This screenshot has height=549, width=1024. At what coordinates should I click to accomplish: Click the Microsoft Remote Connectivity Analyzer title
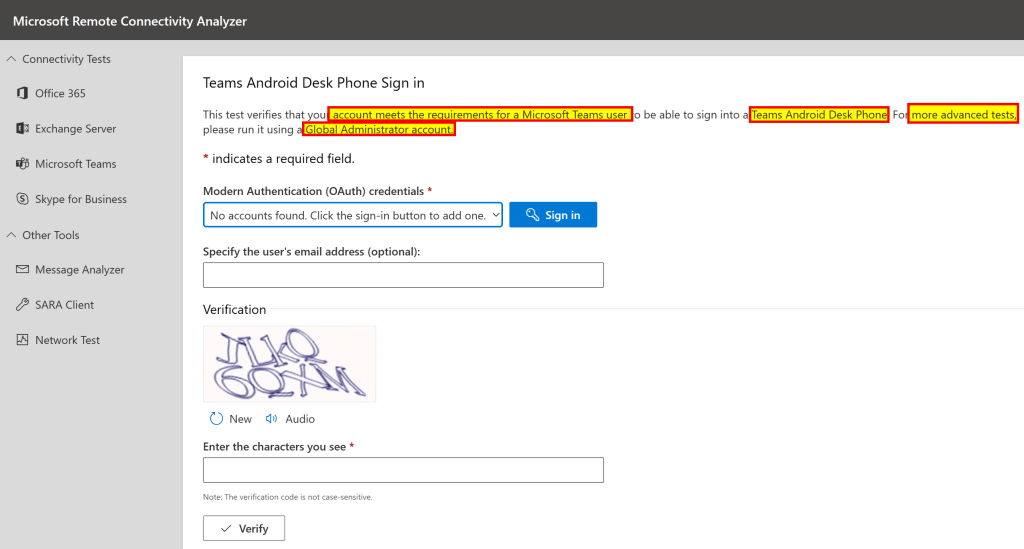point(130,21)
